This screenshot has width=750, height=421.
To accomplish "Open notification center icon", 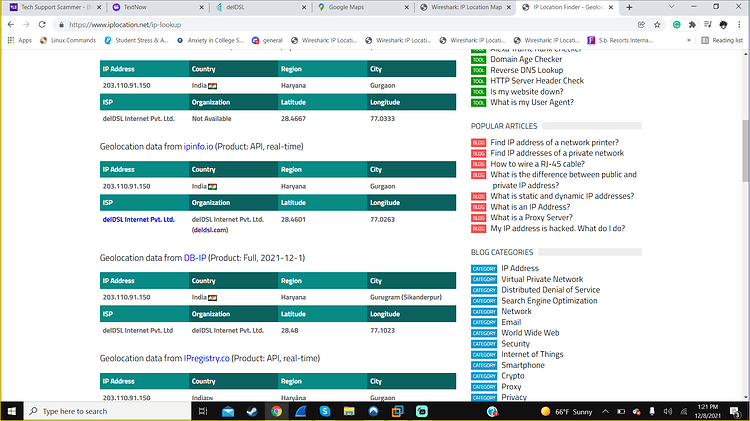I will coord(735,411).
